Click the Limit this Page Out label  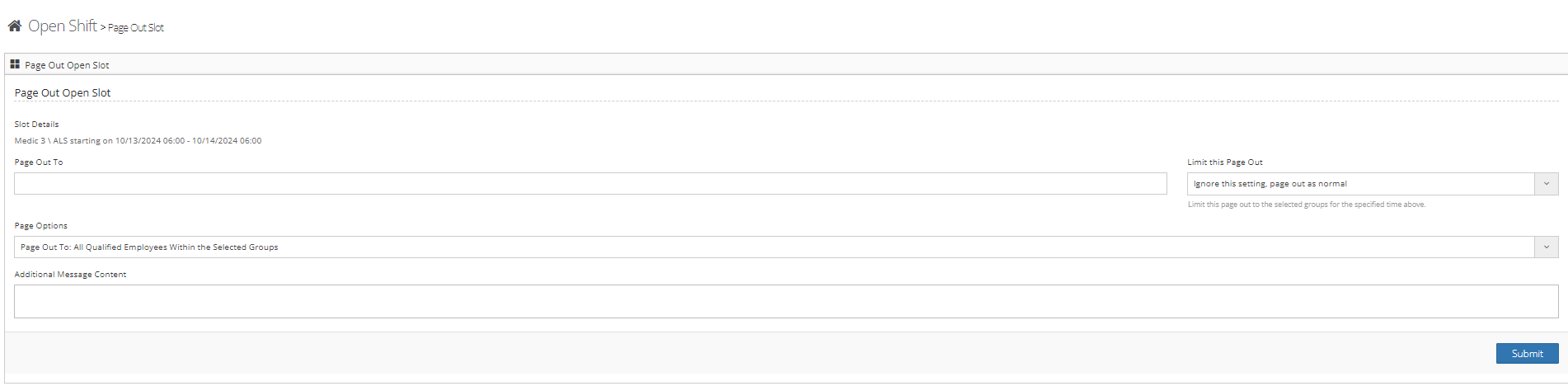[1224, 162]
